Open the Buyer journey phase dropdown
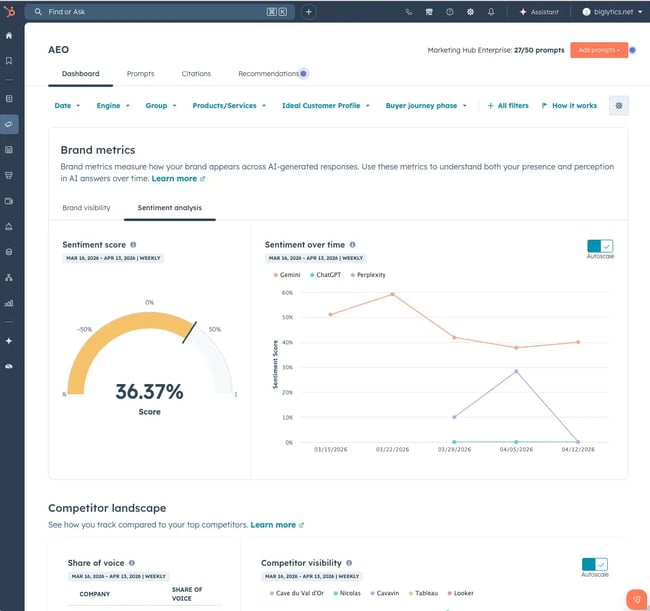Viewport: 650px width, 611px height. 426,106
